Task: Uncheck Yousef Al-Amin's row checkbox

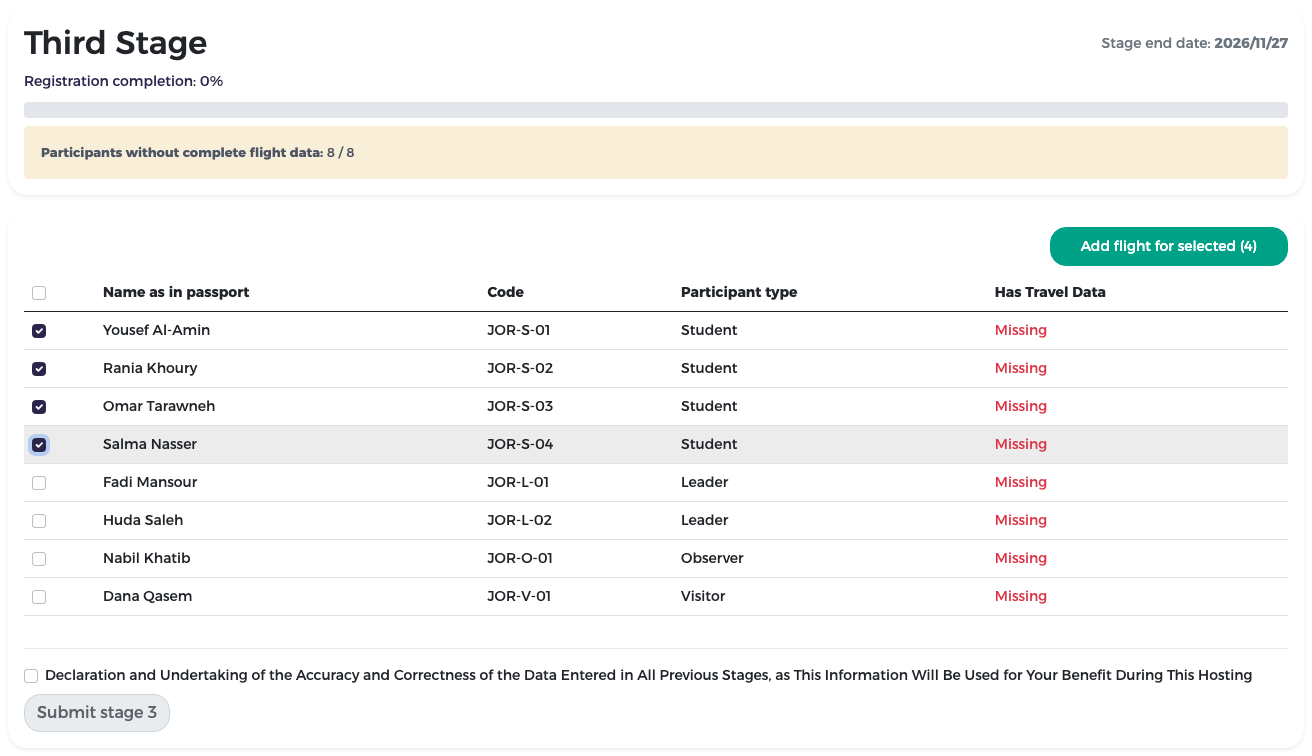Action: (x=39, y=331)
